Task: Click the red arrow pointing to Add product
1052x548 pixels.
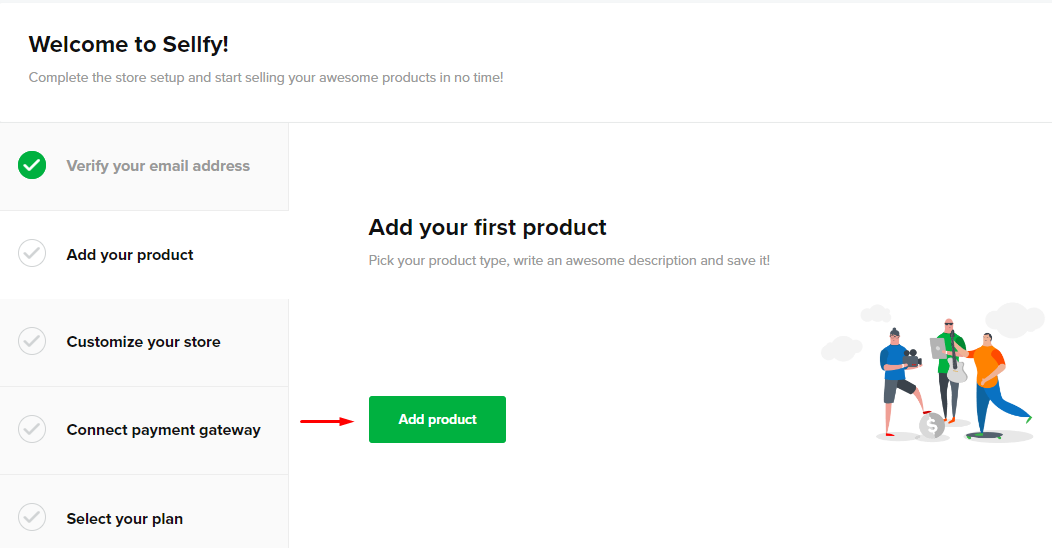Action: [327, 421]
